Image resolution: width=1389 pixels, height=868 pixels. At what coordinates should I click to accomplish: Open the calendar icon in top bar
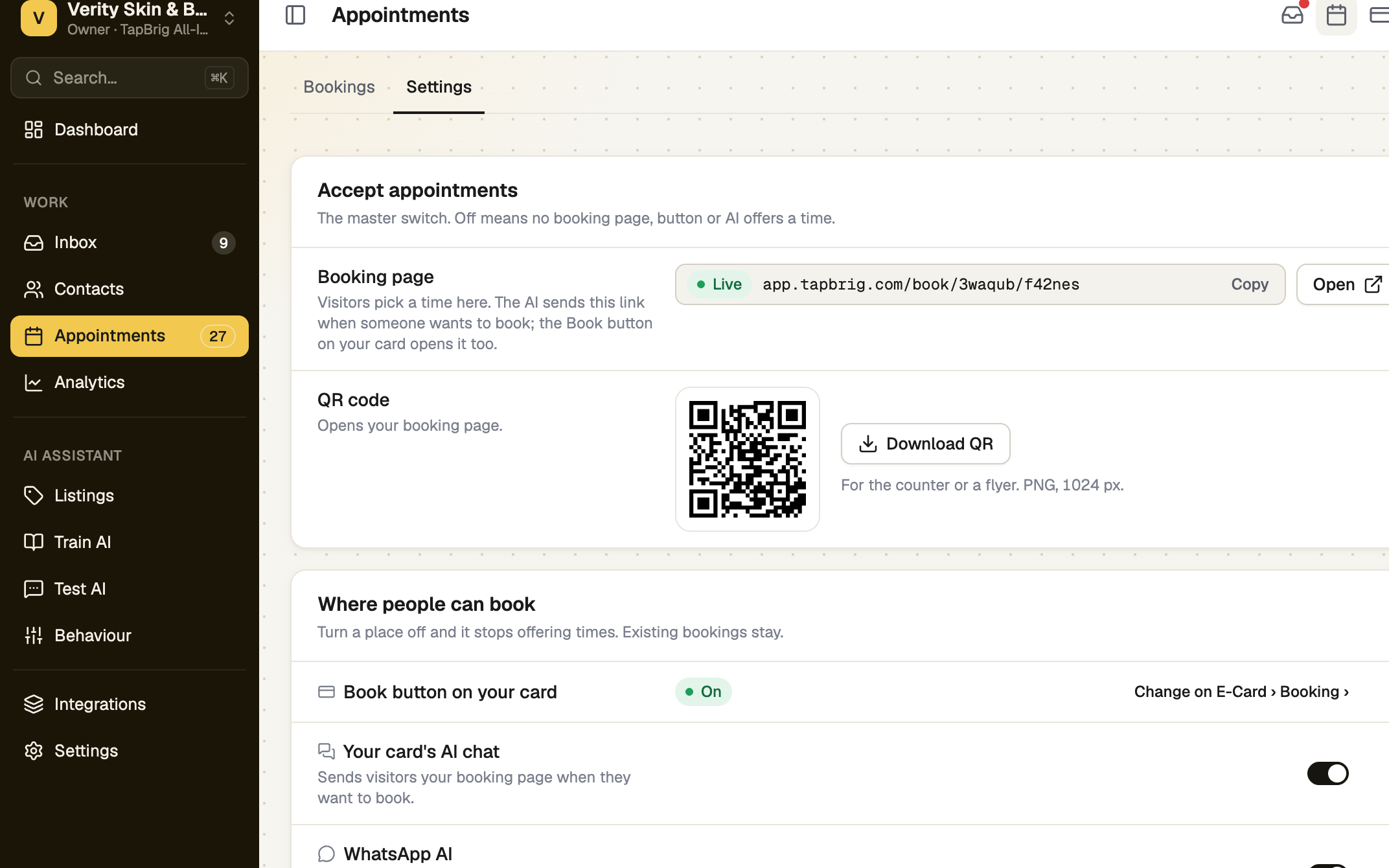pos(1337,15)
